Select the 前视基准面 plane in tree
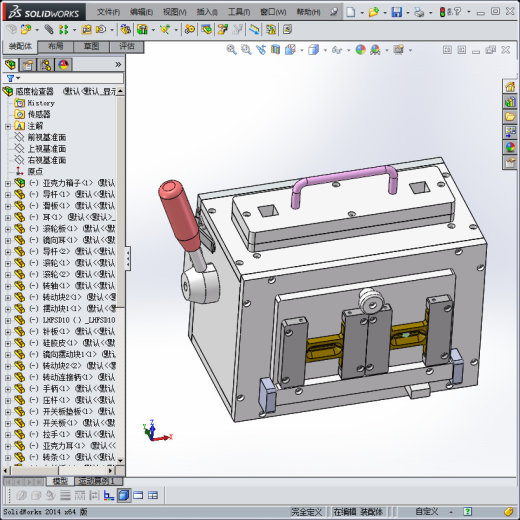This screenshot has height=520, width=520. tap(47, 137)
